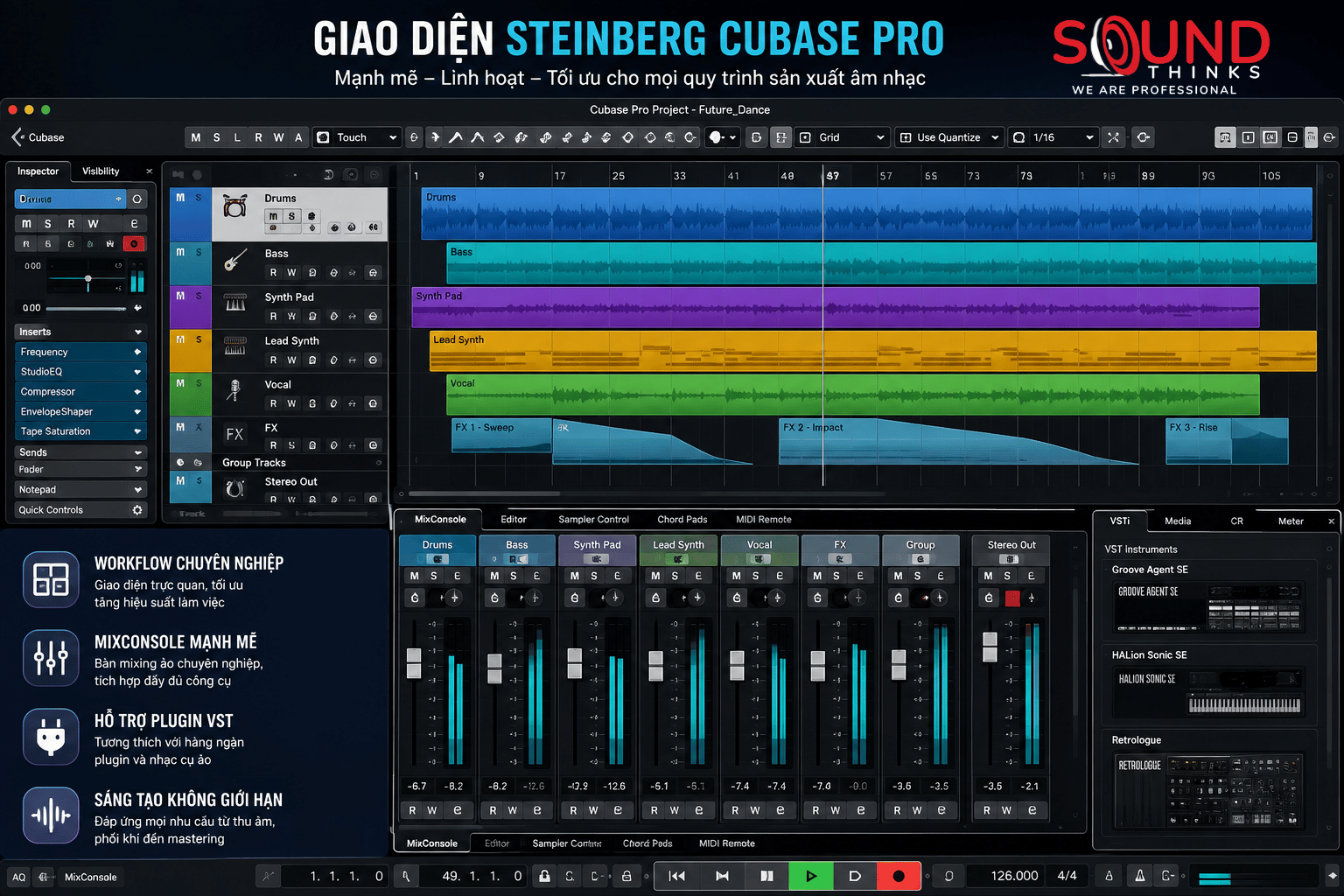Open the Groove Agent SE instrument

click(1209, 606)
